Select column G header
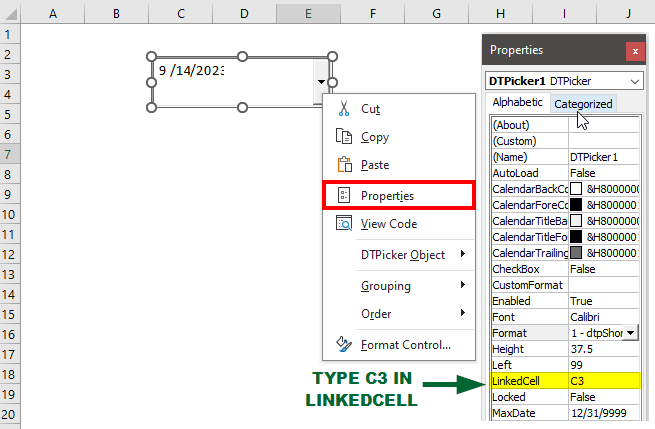 437,14
